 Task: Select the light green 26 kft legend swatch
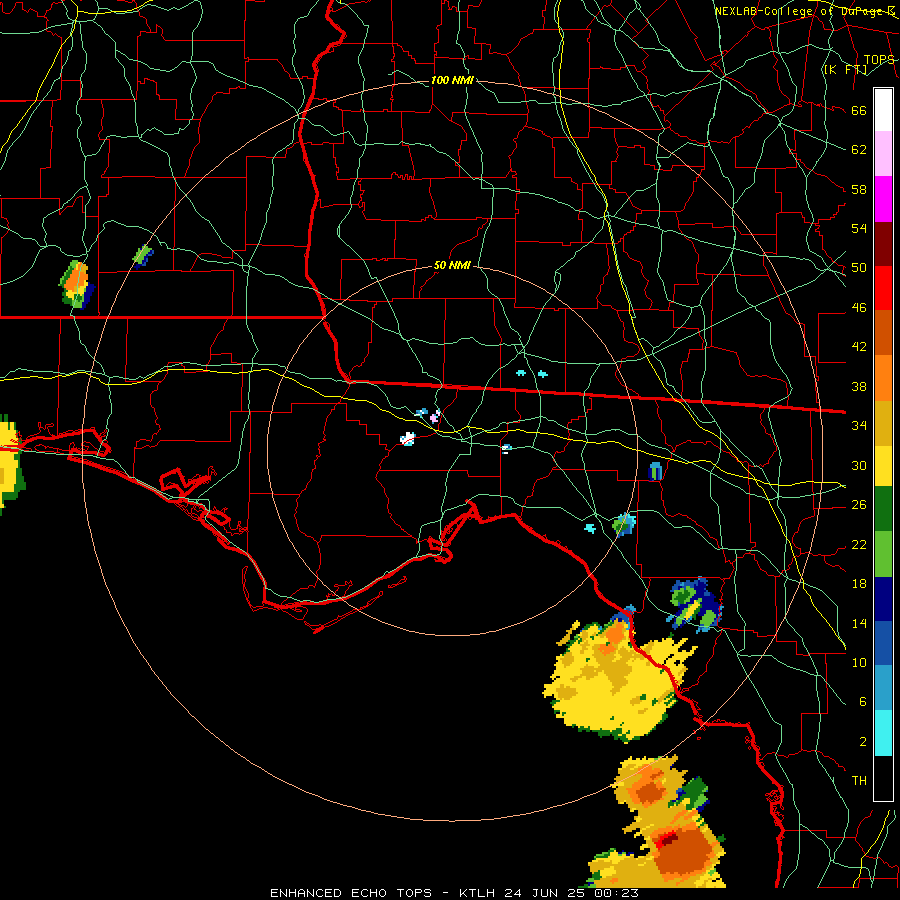(883, 553)
